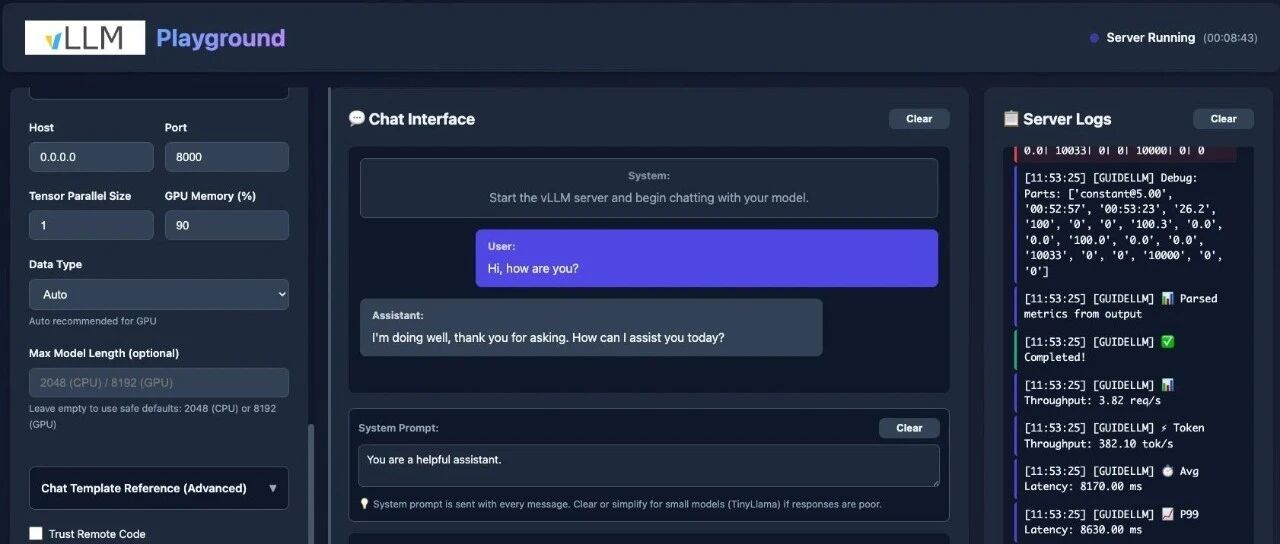Click the Server Running status dot
Image resolution: width=1280 pixels, height=544 pixels.
pyautogui.click(x=1094, y=38)
